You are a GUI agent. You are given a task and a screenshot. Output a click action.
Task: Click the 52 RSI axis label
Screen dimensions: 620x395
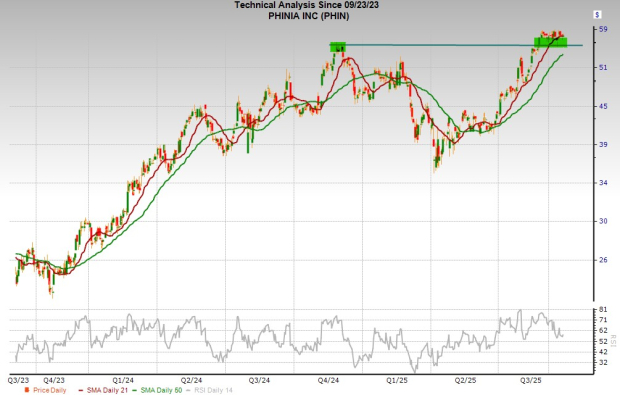603,341
